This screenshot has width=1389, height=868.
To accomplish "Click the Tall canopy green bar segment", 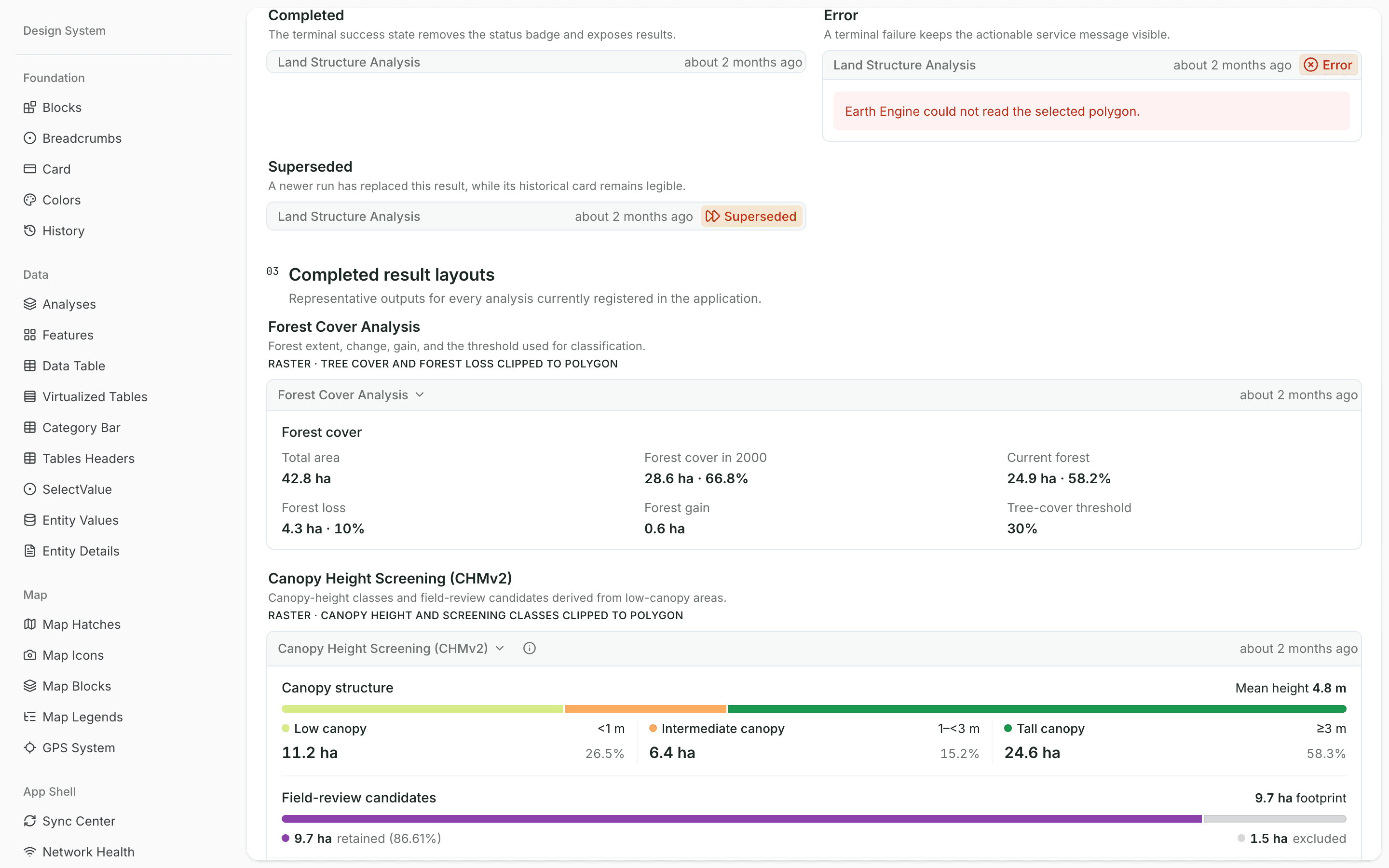I will pyautogui.click(x=1036, y=709).
